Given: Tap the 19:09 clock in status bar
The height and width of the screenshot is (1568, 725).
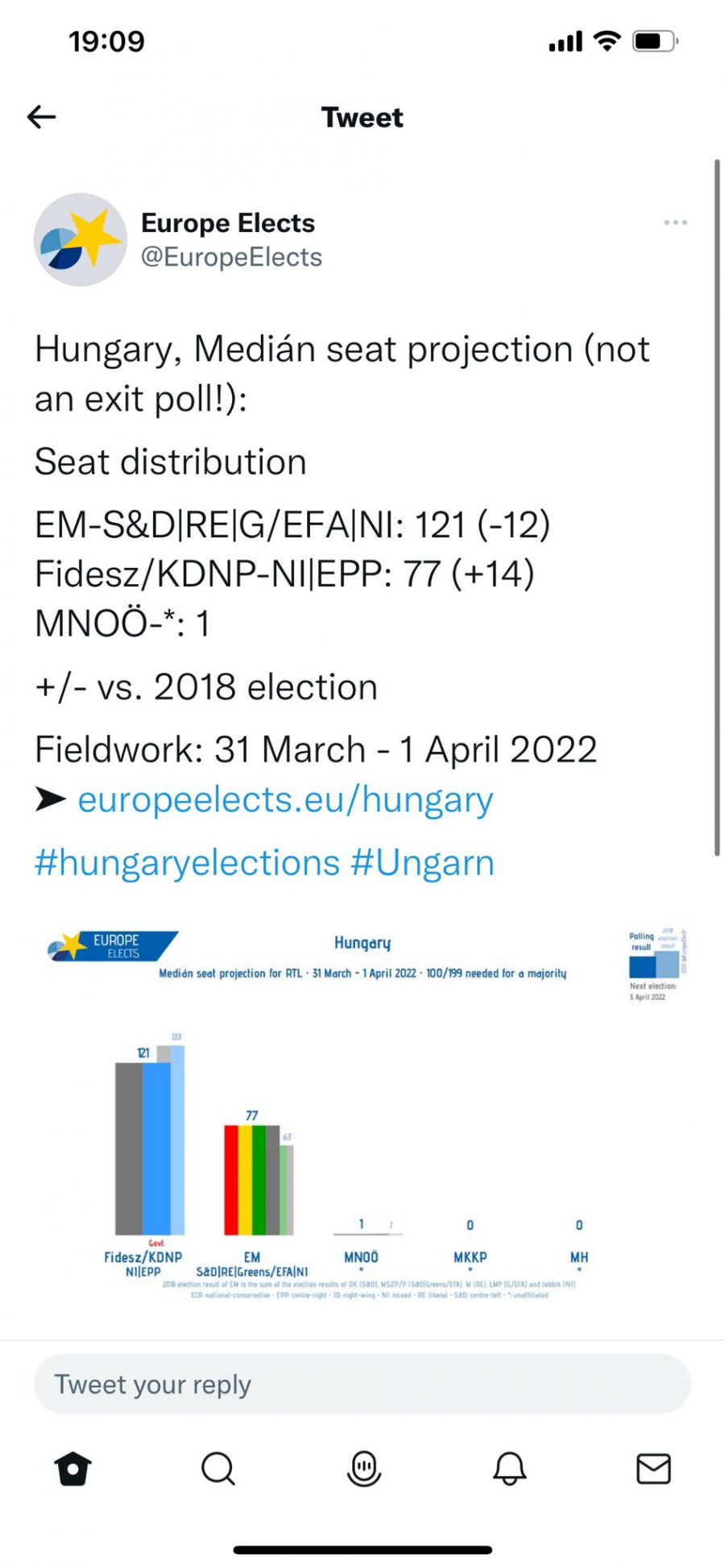Looking at the screenshot, I should click(x=106, y=41).
